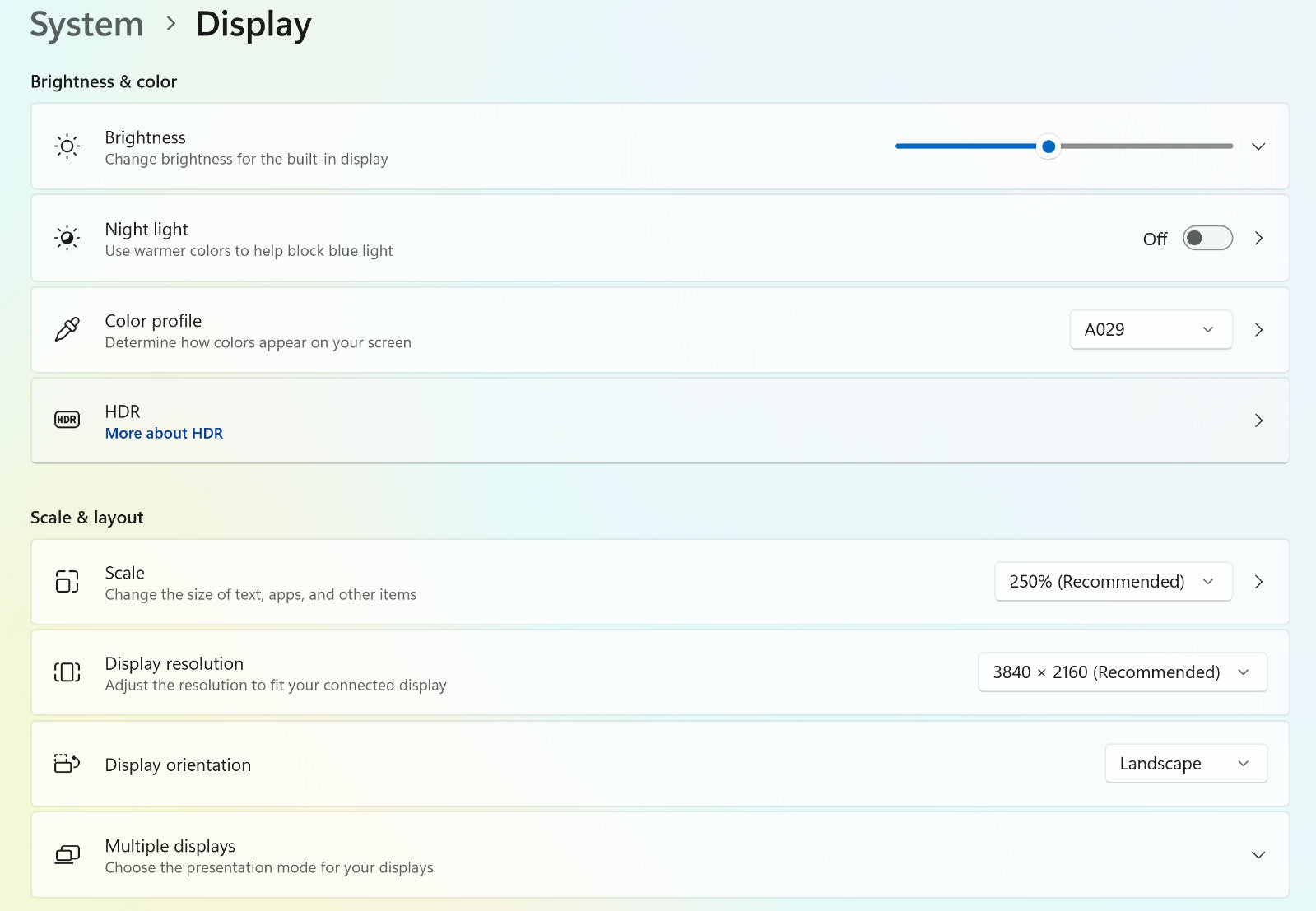
Task: Go back to System in breadcrumb
Action: (x=86, y=25)
